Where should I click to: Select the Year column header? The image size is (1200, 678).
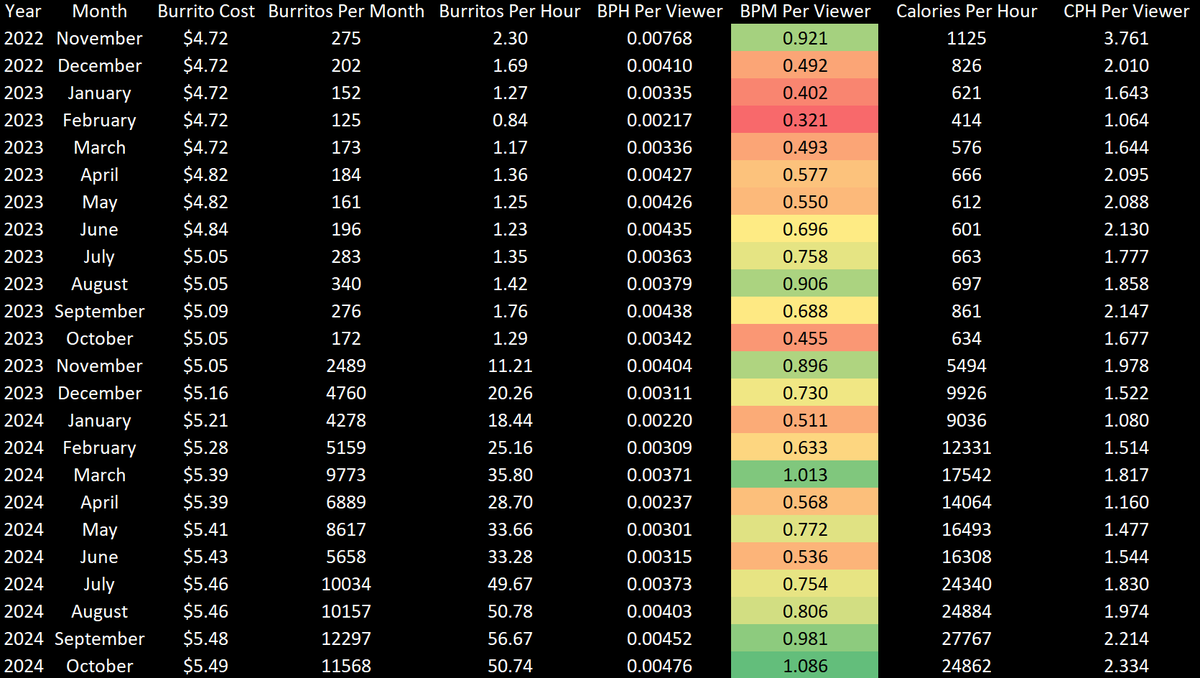click(x=23, y=12)
